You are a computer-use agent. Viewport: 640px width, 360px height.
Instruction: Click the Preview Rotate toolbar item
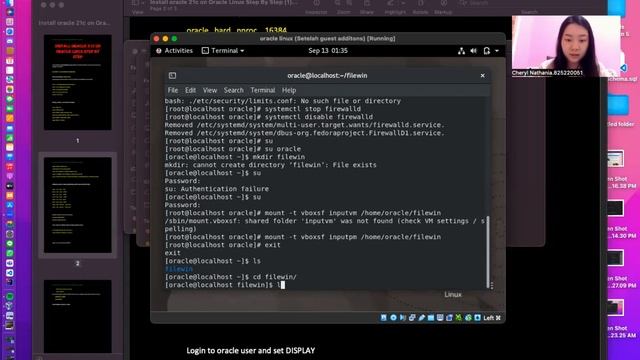coord(420,7)
